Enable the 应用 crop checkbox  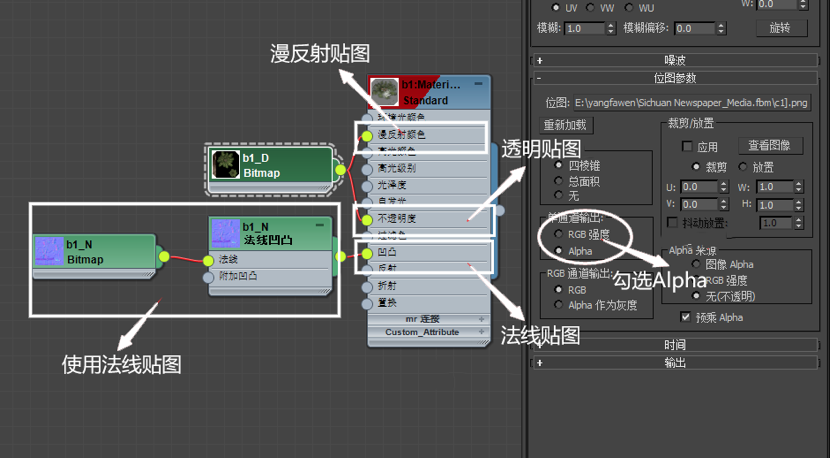click(687, 146)
